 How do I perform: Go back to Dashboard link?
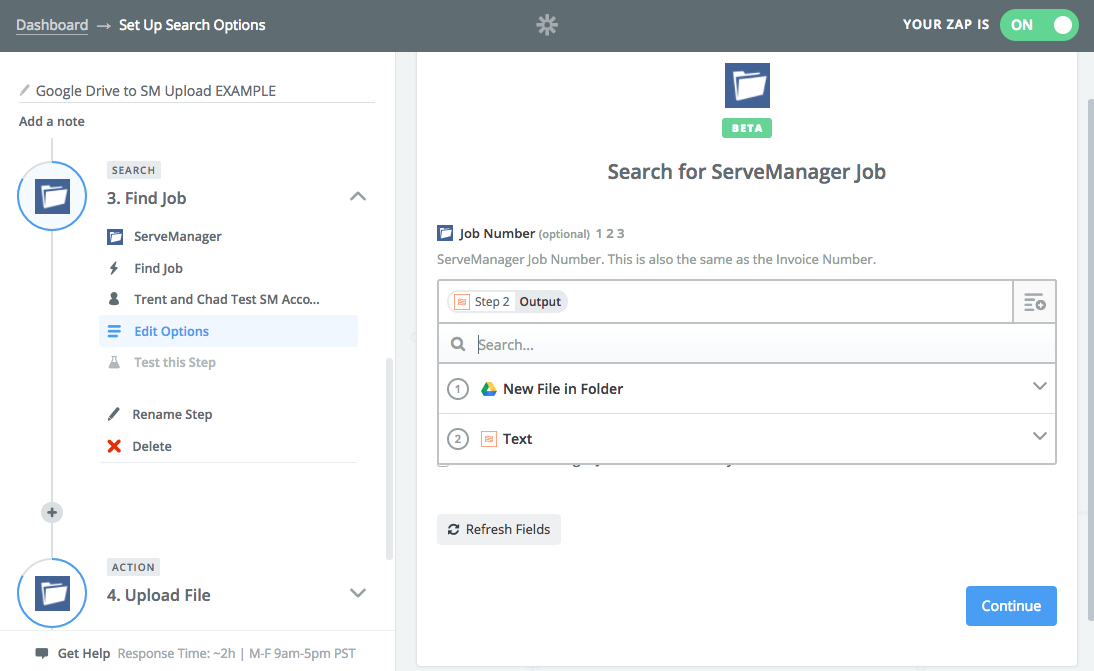click(x=52, y=25)
